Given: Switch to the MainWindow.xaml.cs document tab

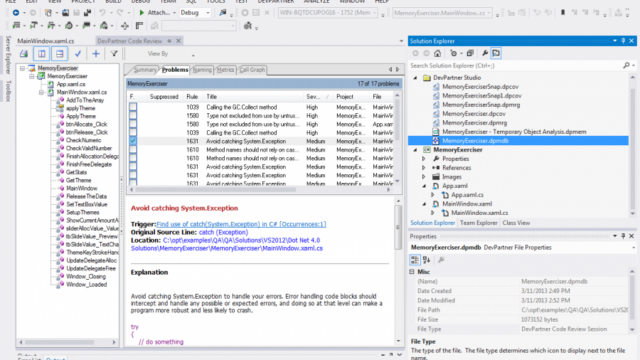Looking at the screenshot, I should tap(46, 41).
